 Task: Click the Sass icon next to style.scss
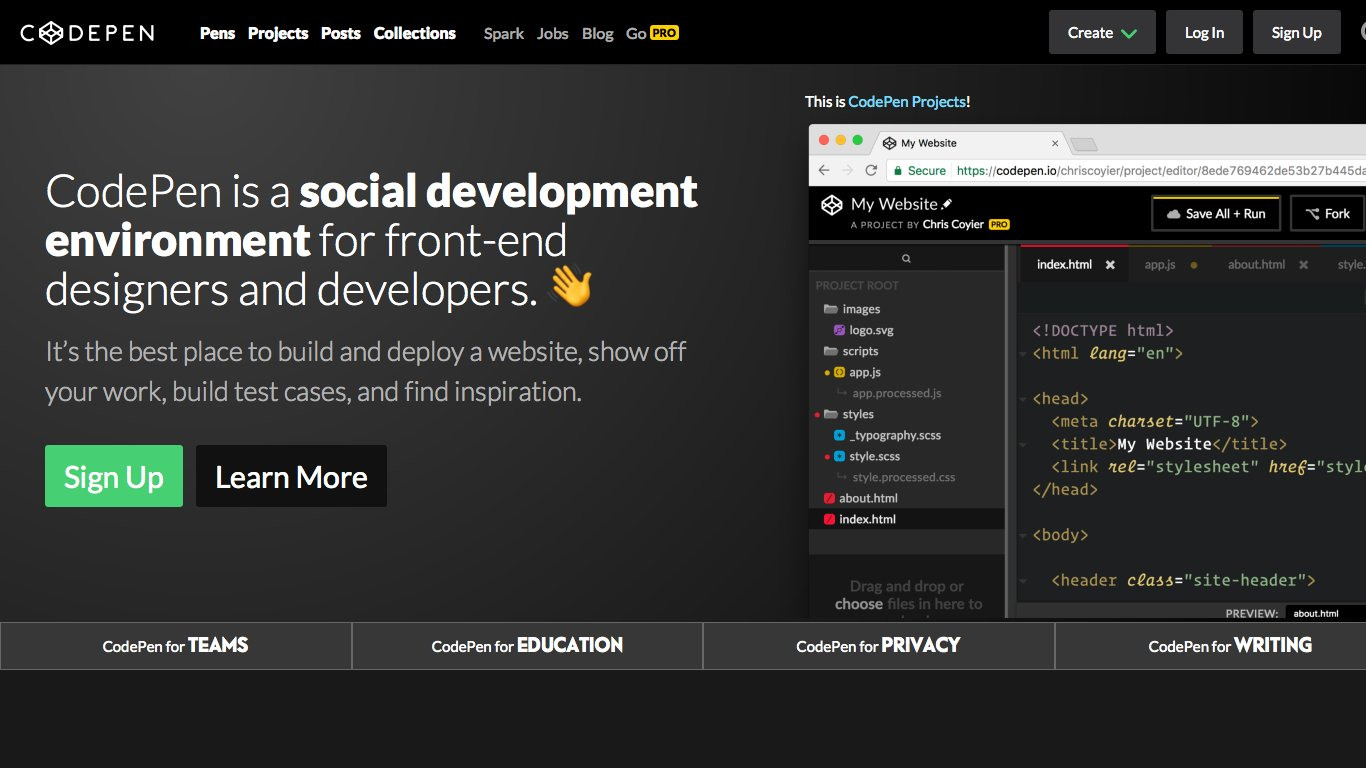(838, 456)
